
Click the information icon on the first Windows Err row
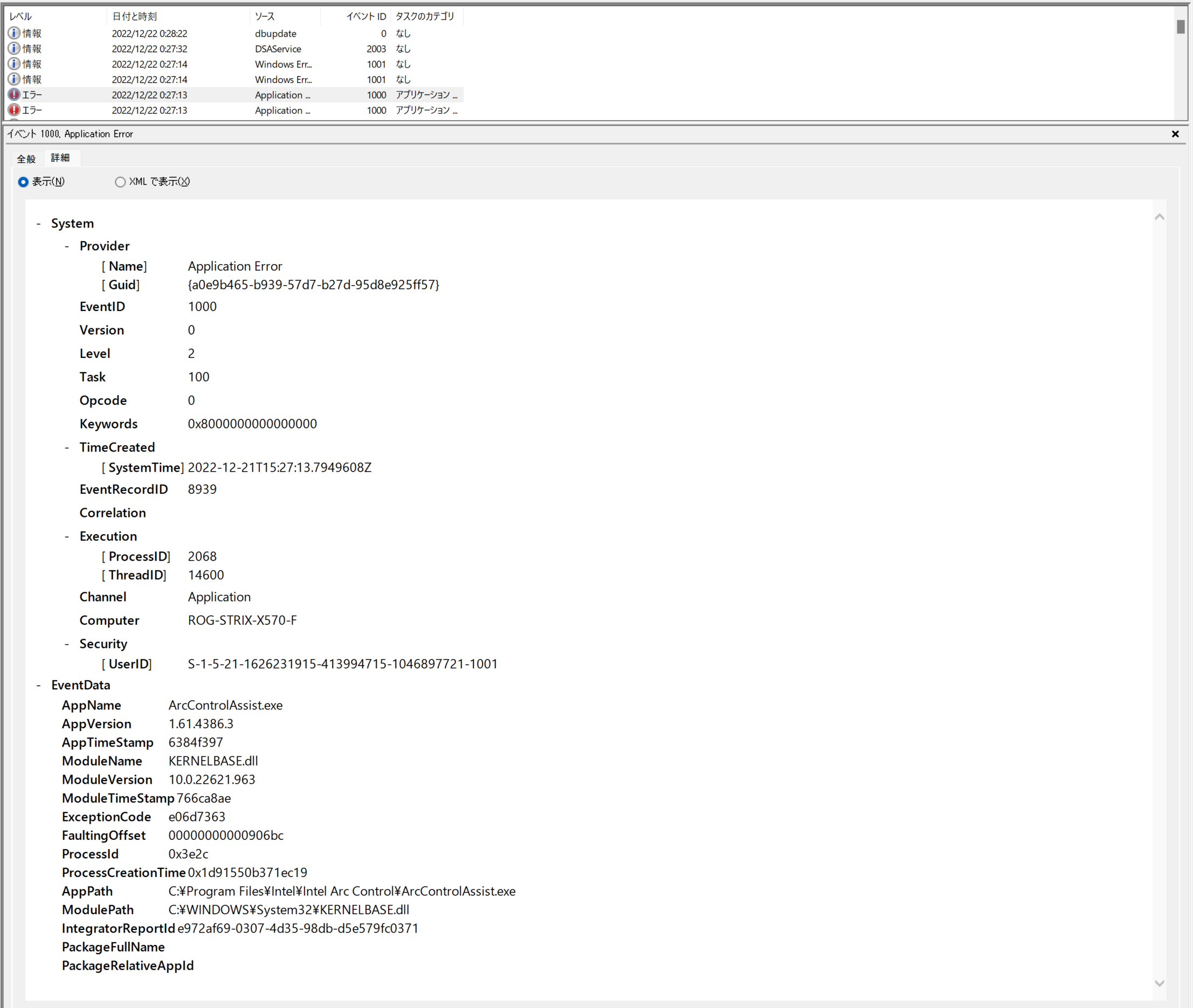pos(13,64)
